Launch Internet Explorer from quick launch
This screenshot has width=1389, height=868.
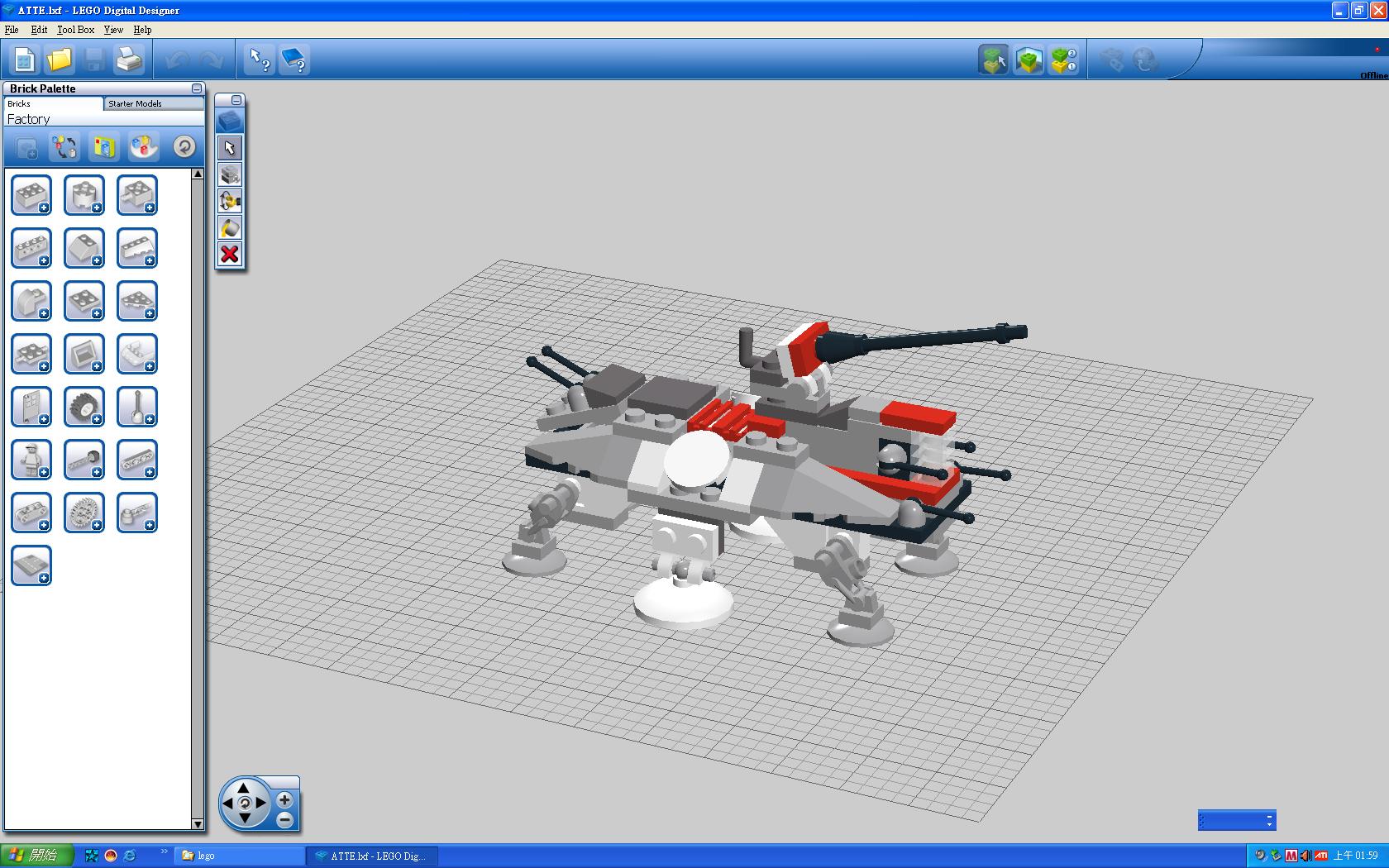[130, 856]
